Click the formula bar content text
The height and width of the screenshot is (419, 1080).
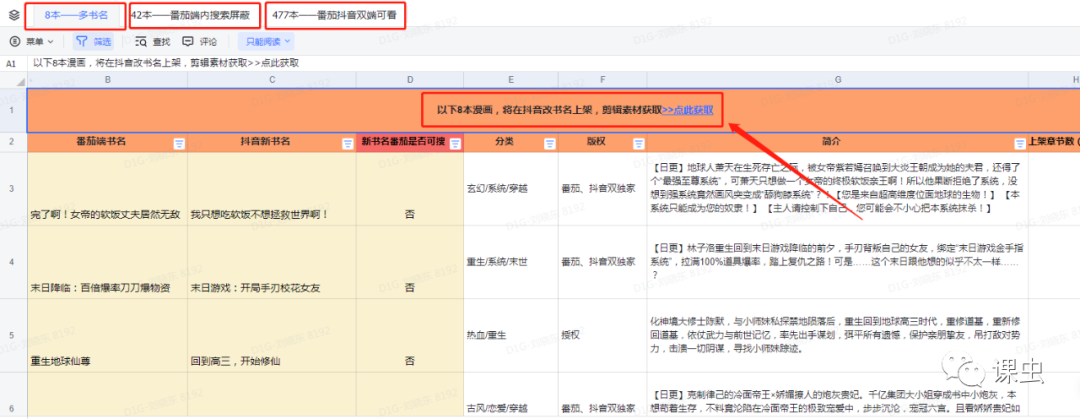pos(166,63)
